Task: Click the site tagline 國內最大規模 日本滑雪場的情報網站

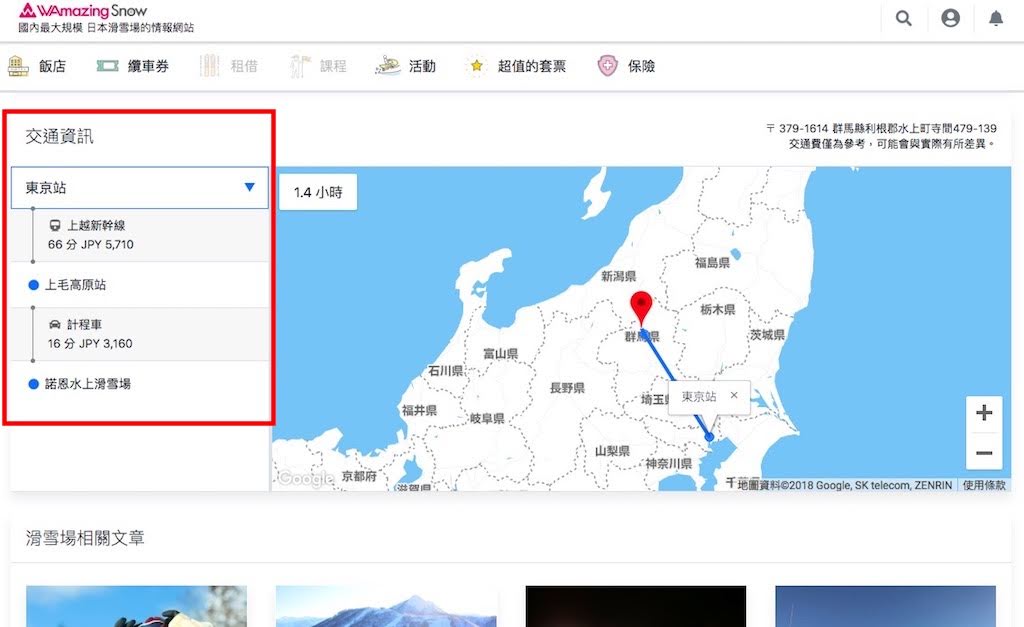Action: [x=106, y=27]
